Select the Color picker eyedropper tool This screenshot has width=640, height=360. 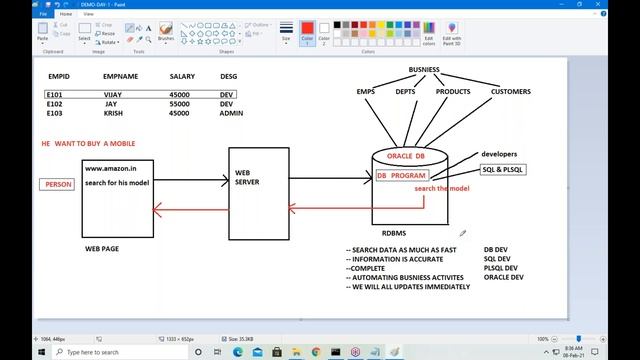(x=139, y=40)
